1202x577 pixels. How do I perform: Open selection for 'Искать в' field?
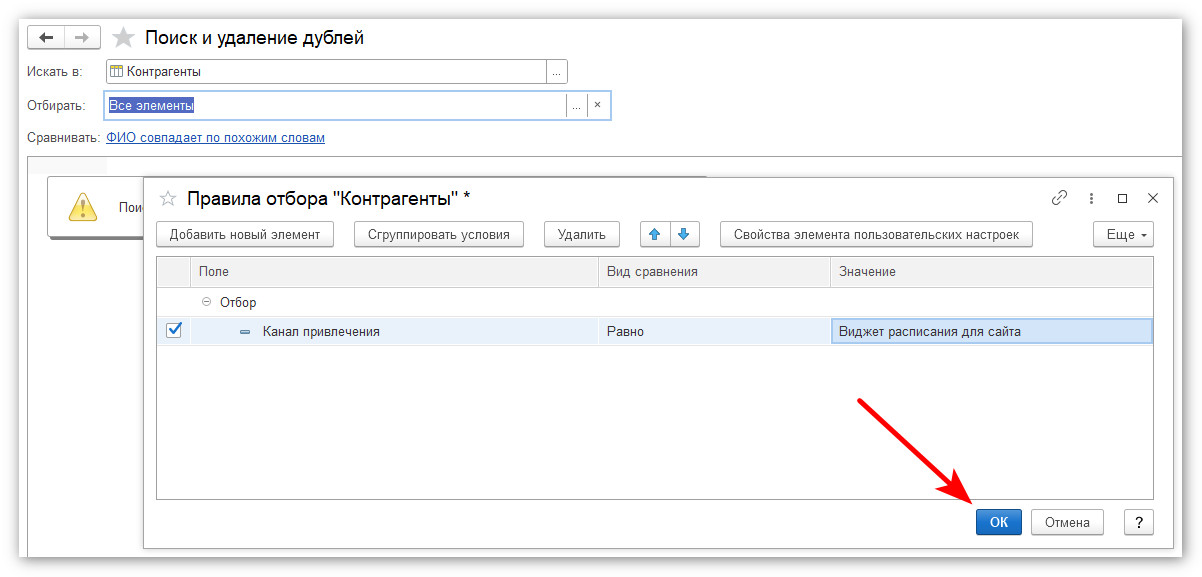tap(556, 72)
